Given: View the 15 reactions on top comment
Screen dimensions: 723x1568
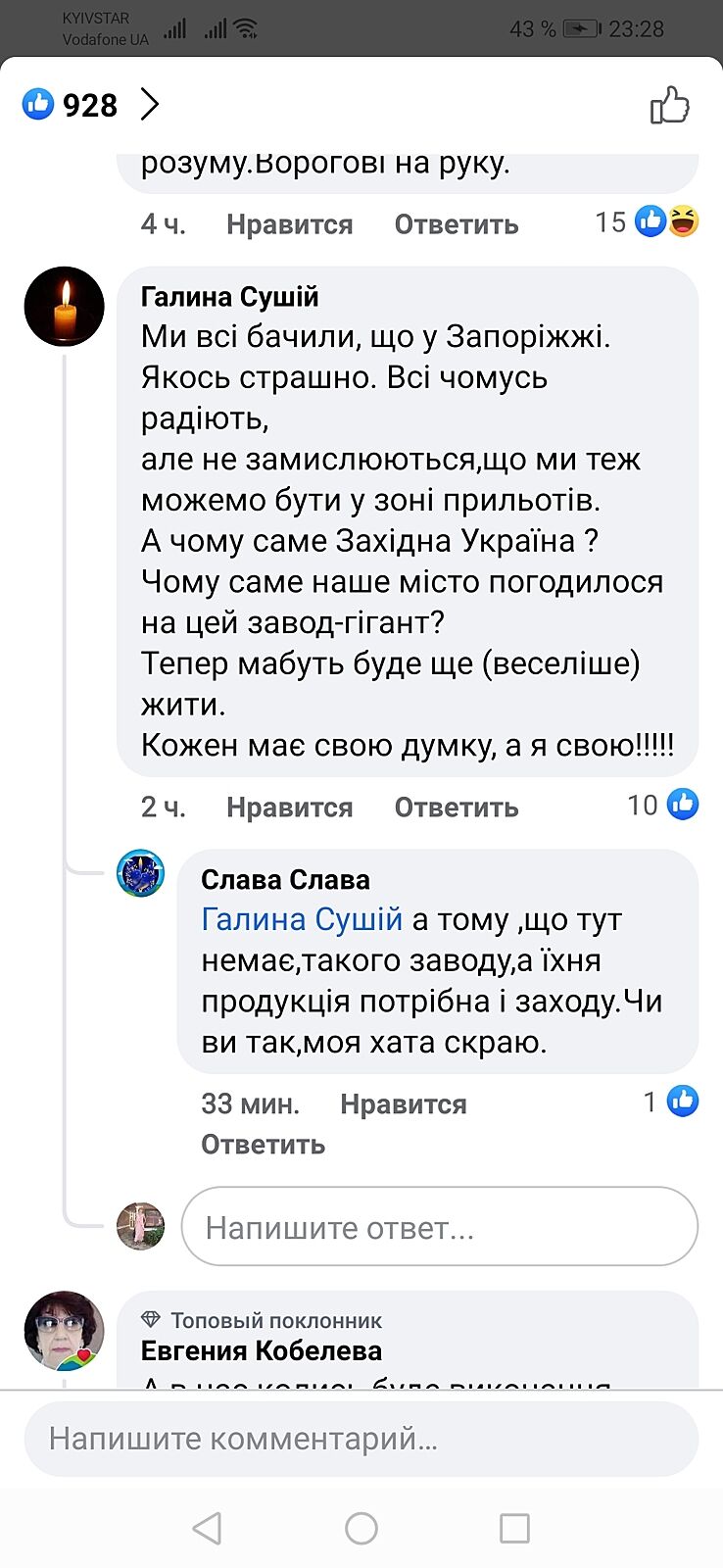Looking at the screenshot, I should [648, 222].
